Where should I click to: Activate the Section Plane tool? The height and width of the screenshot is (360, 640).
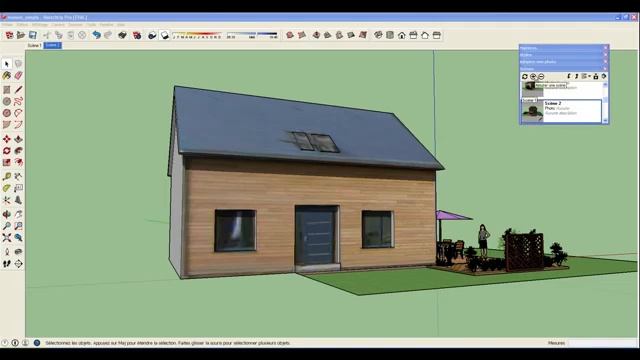point(18,264)
